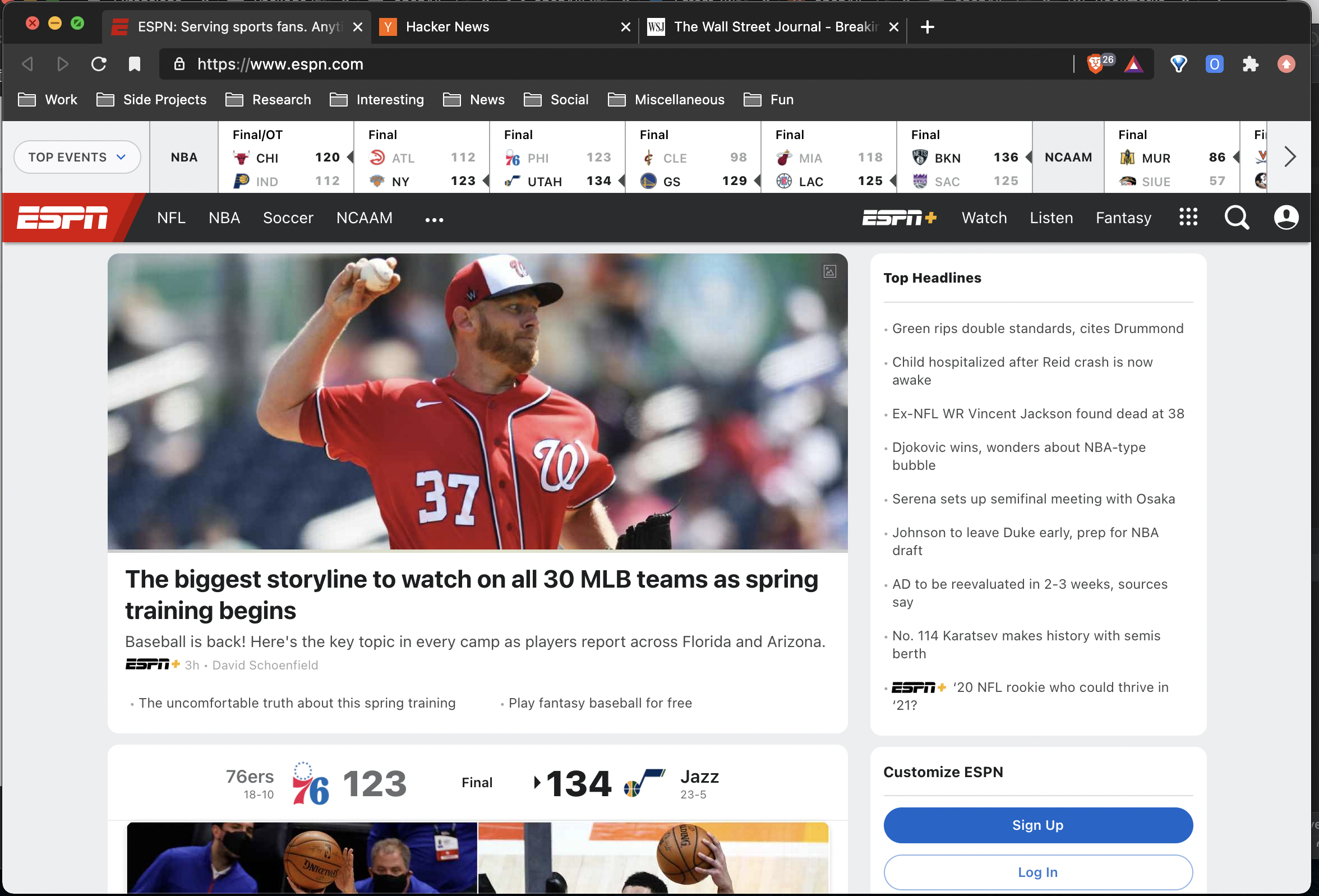Viewport: 1319px width, 896px height.
Task: Reload the page with refresh icon
Action: coord(99,64)
